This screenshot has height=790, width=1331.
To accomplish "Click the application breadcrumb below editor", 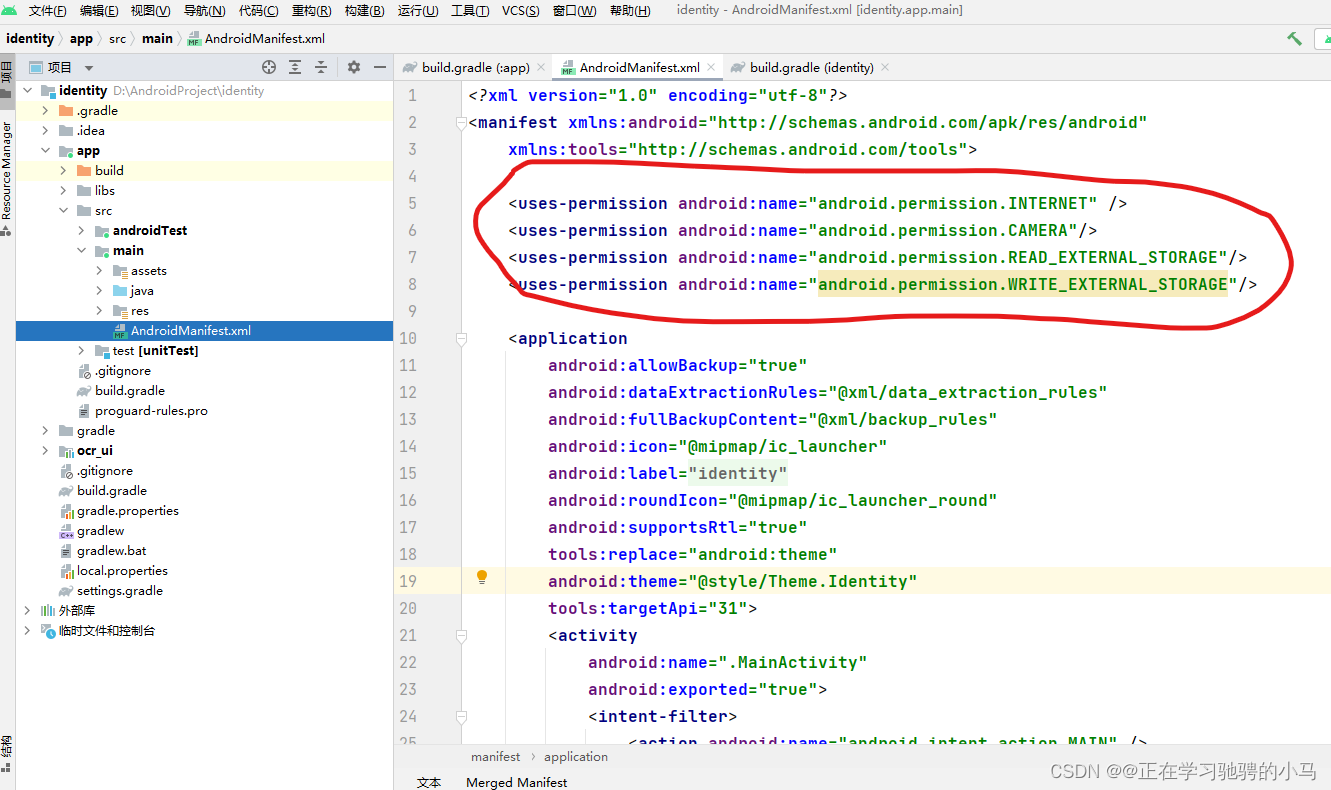I will point(576,757).
